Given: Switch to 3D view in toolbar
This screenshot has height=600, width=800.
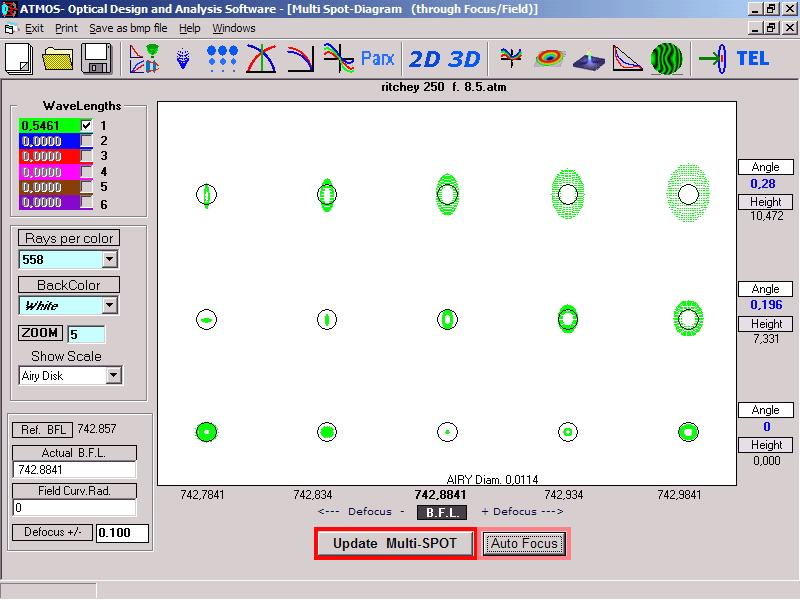Looking at the screenshot, I should pyautogui.click(x=464, y=58).
